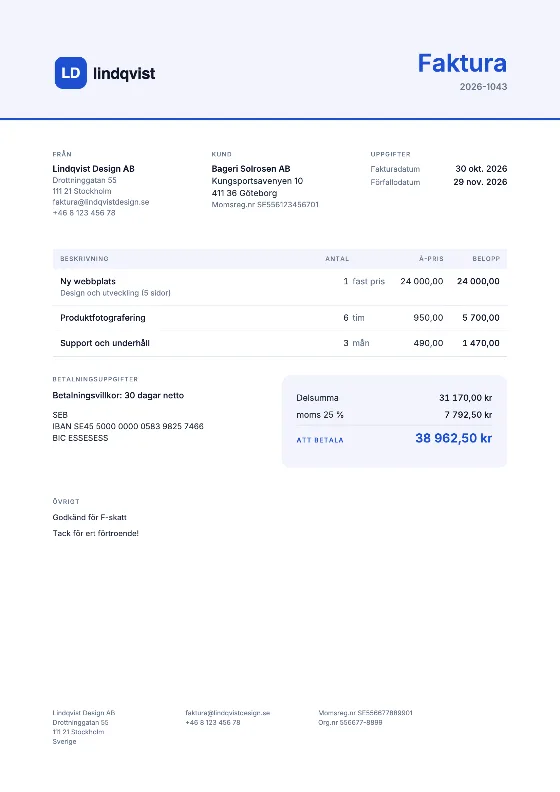Click customer Momsreg.nr SE556123456701
The height and width of the screenshot is (792, 560).
[265, 205]
